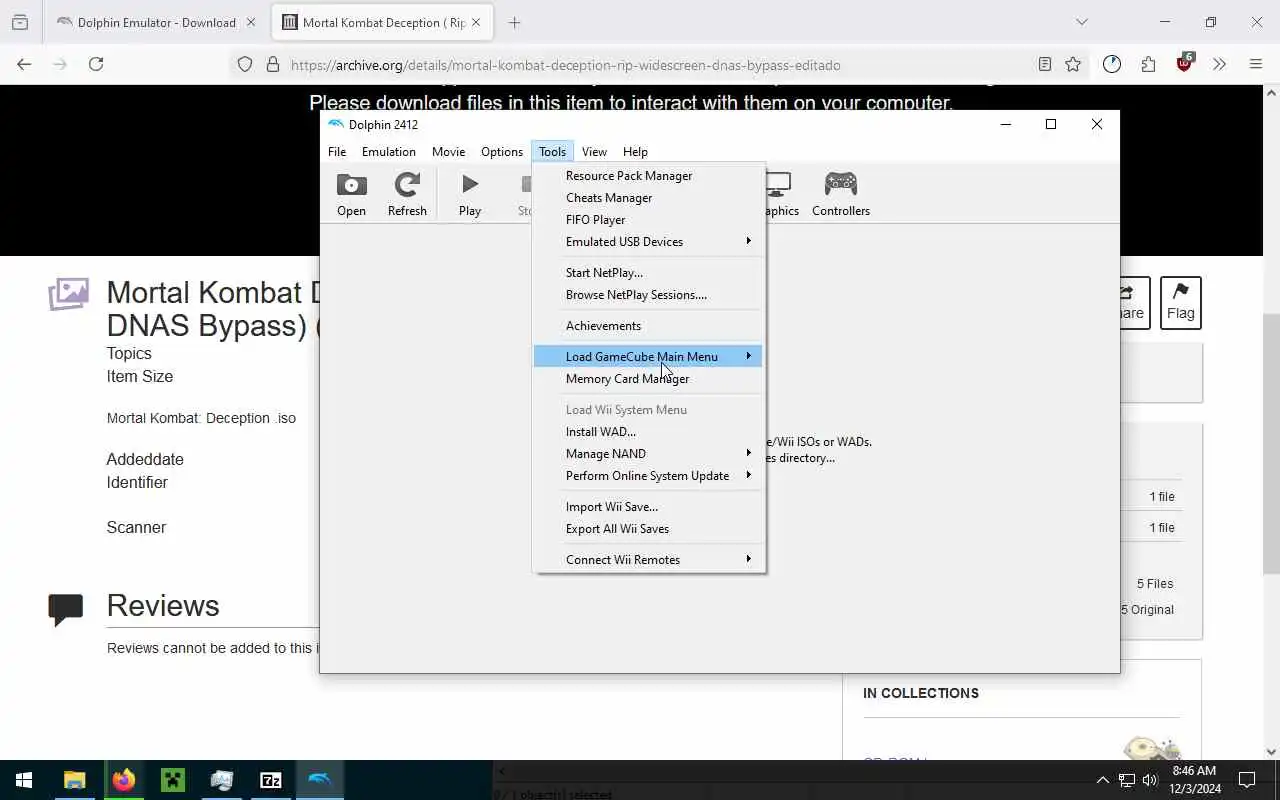Open the volume speaker tray icon
The width and height of the screenshot is (1280, 800).
(x=1150, y=780)
